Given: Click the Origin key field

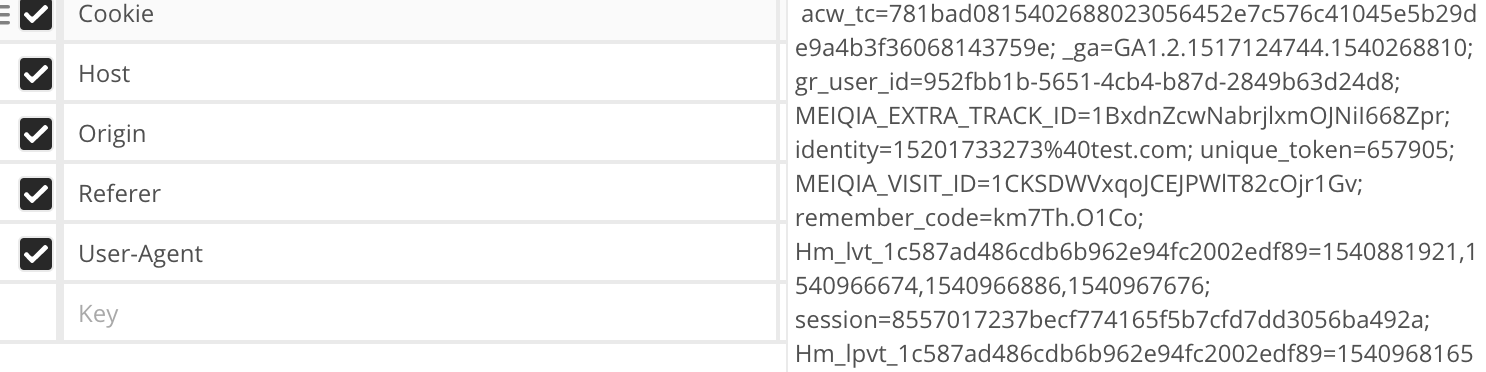Looking at the screenshot, I should (420, 133).
